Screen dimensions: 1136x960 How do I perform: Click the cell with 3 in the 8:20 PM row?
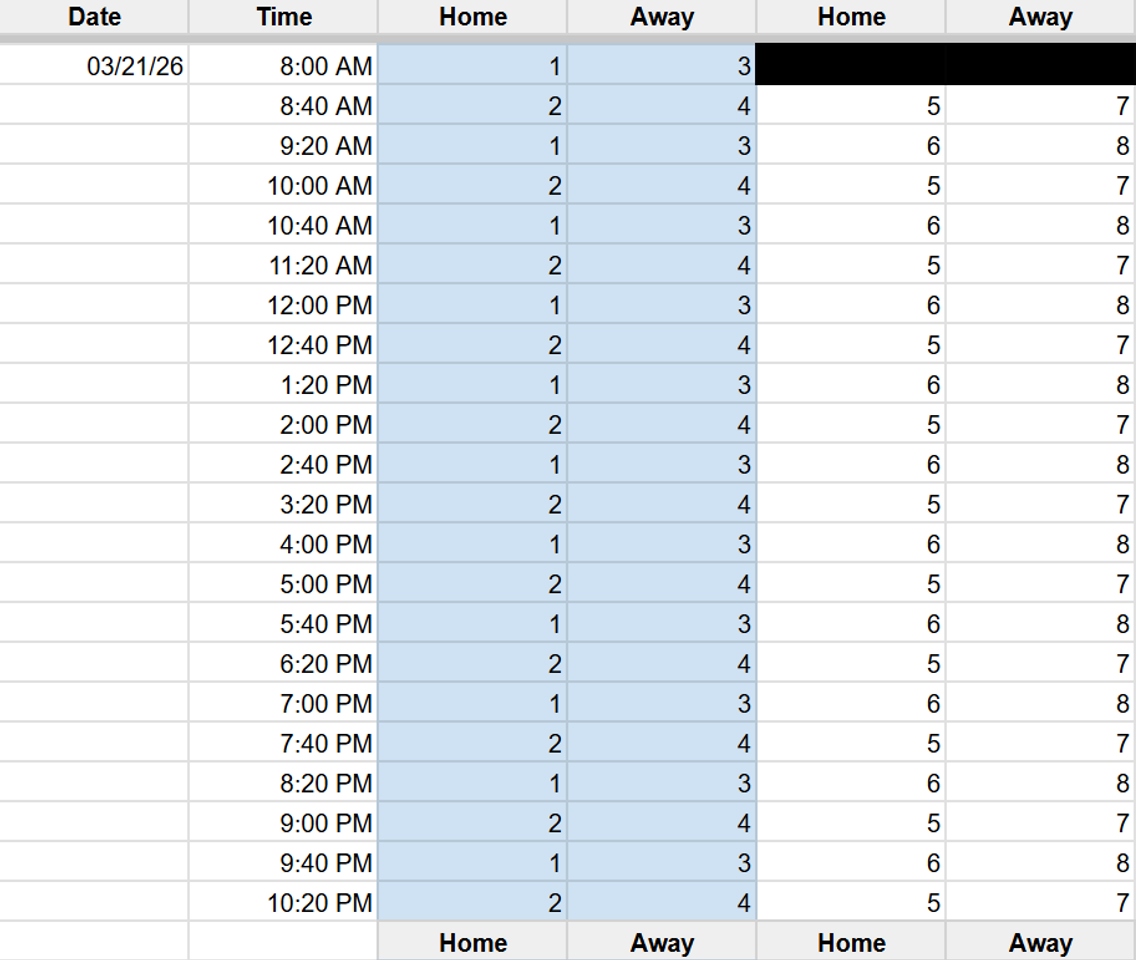(661, 783)
